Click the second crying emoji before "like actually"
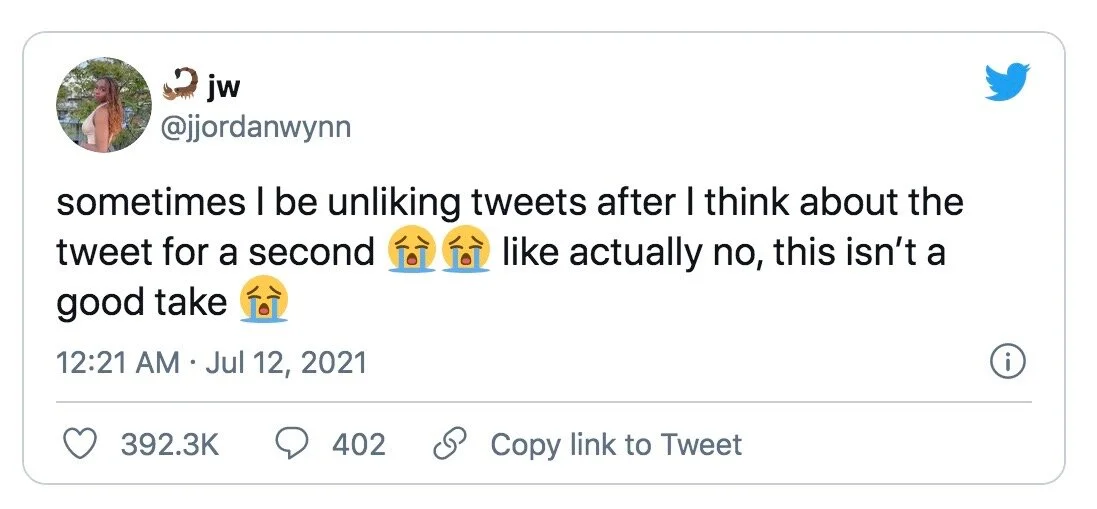The height and width of the screenshot is (509, 1097). point(466,252)
